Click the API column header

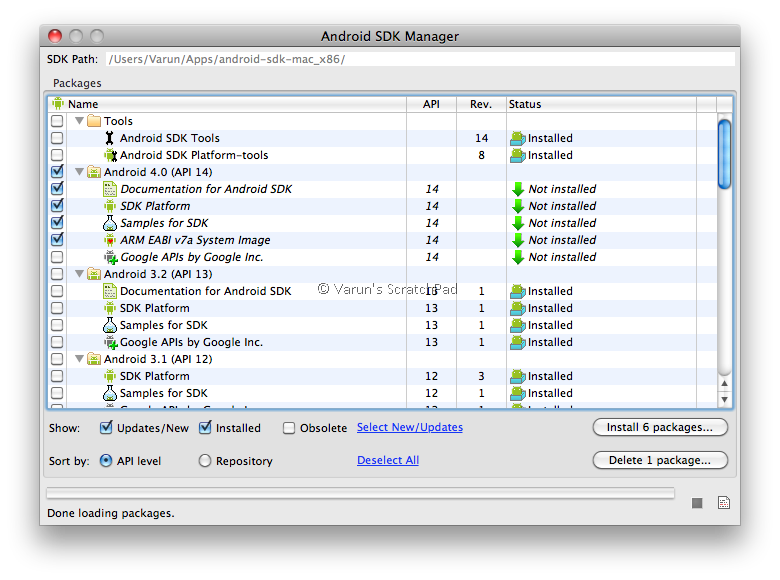(431, 104)
